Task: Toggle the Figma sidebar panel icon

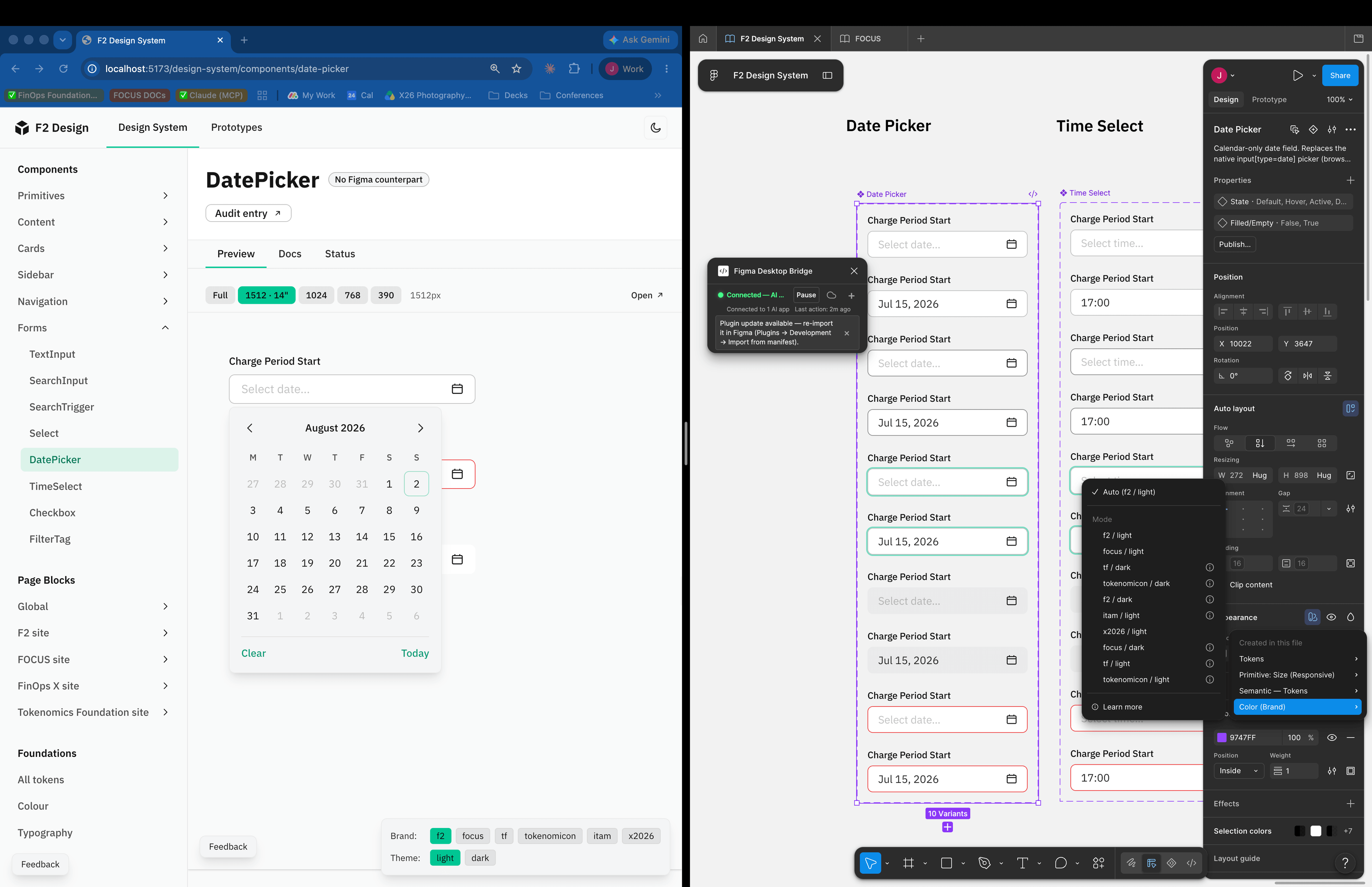Action: click(827, 75)
